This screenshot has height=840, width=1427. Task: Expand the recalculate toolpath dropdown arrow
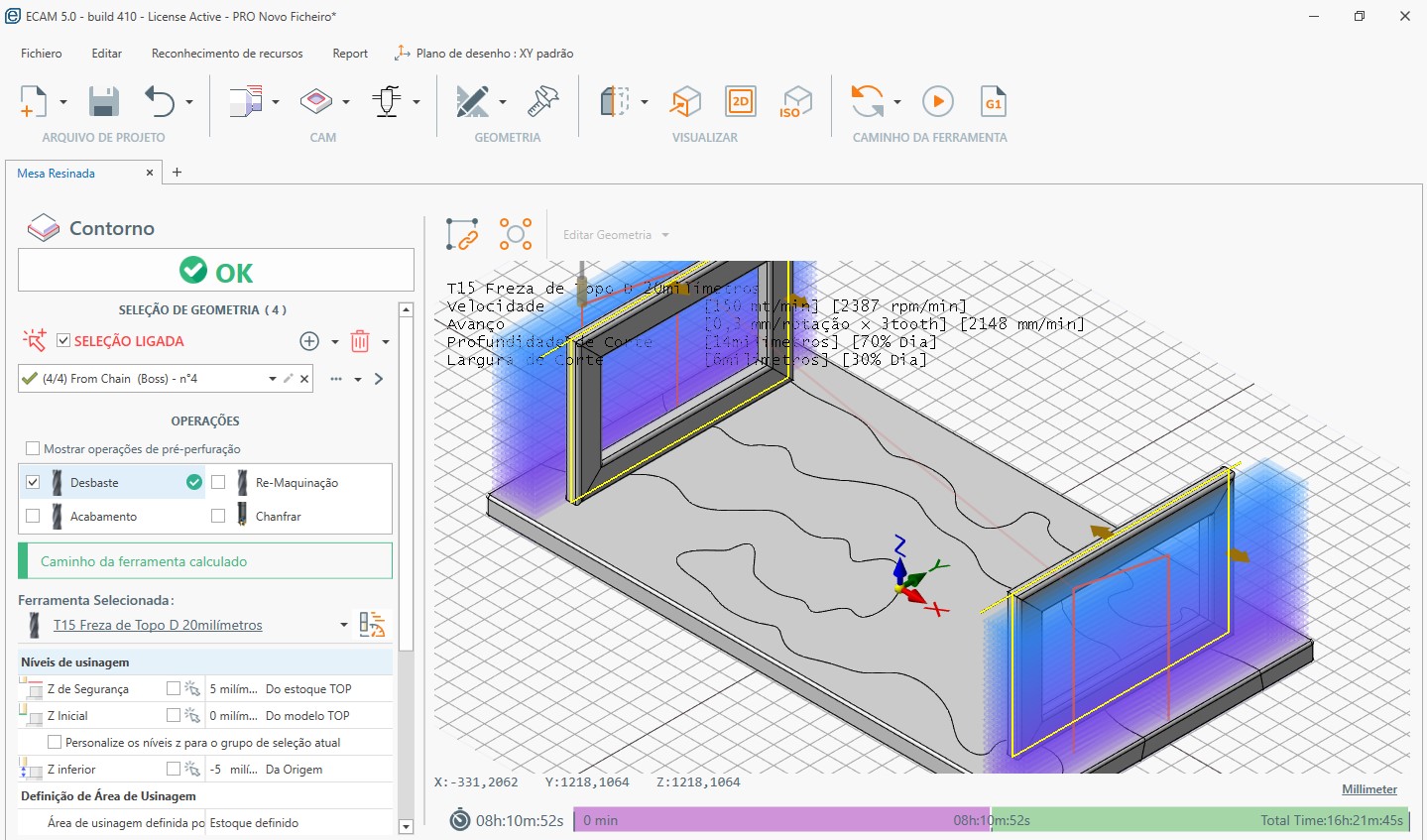tap(897, 102)
